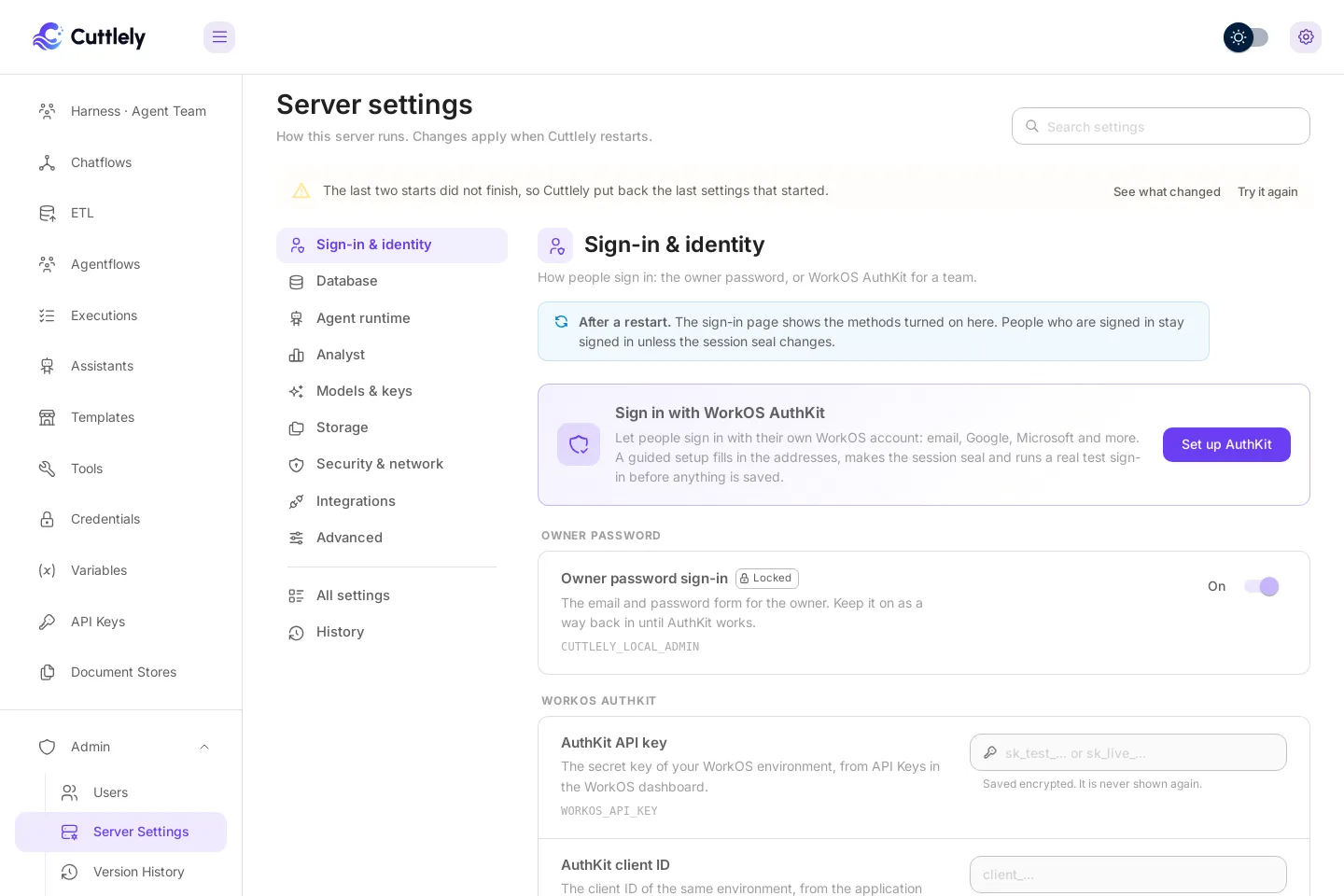1344x896 pixels.
Task: Click the Agentflows icon in sidebar
Action: [47, 264]
